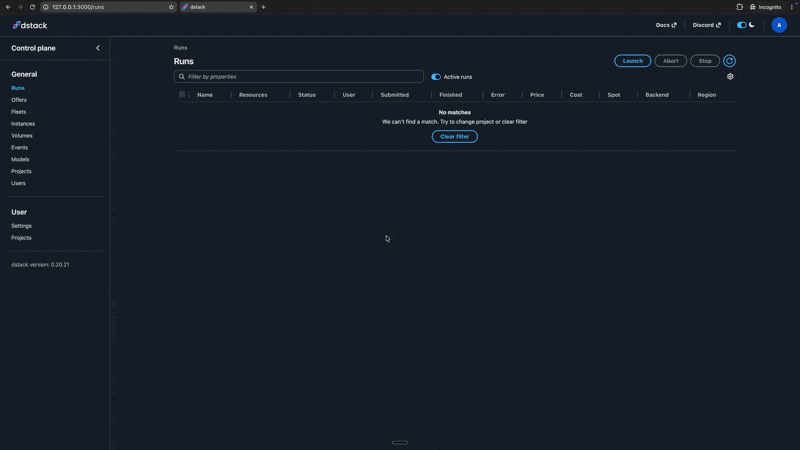
Task: Open table preferences gear icon
Action: click(730, 77)
